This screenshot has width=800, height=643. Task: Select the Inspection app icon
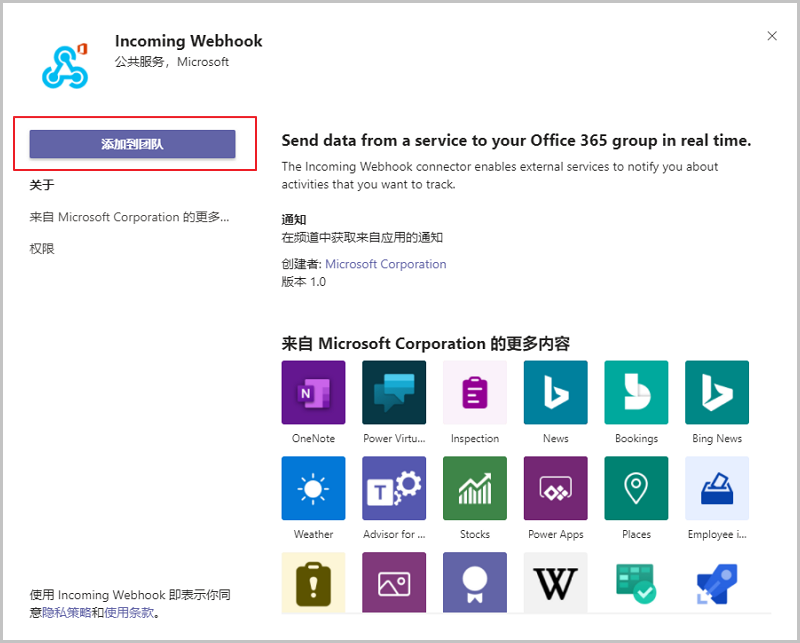point(475,393)
